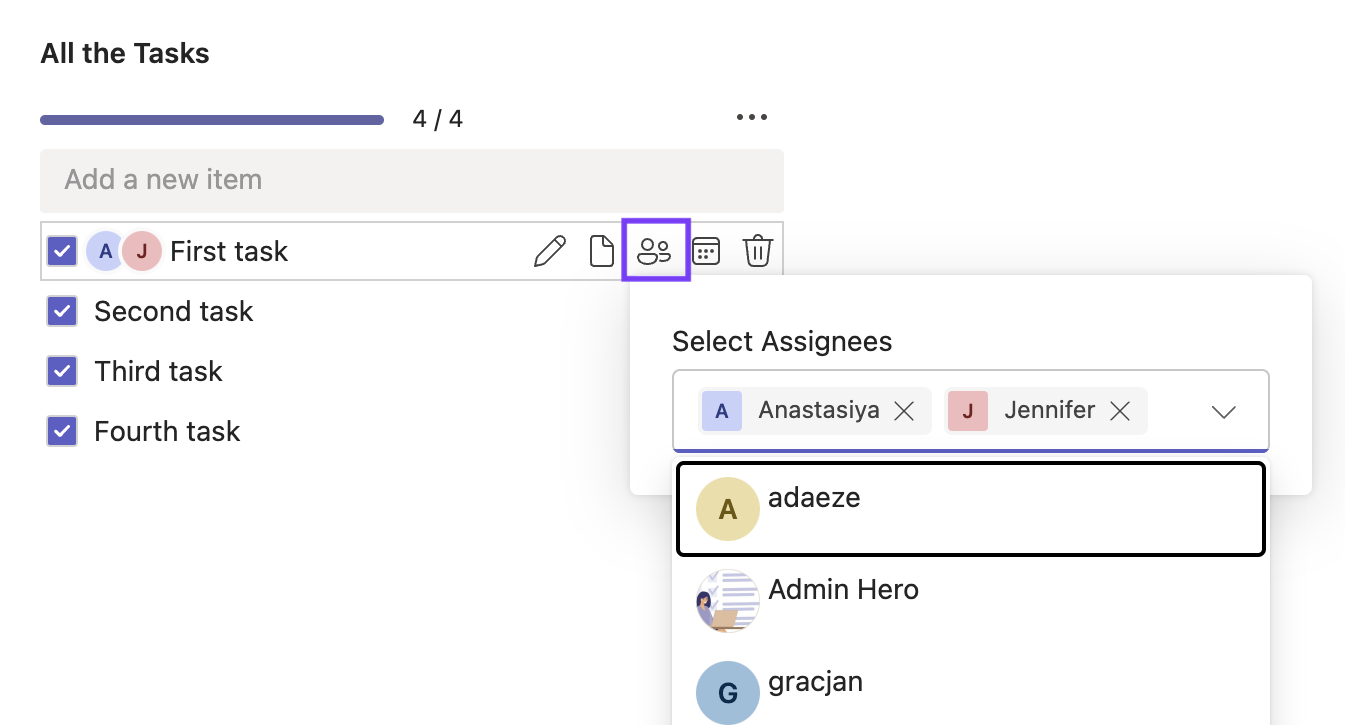Click the 4/4 progress bar

212,118
